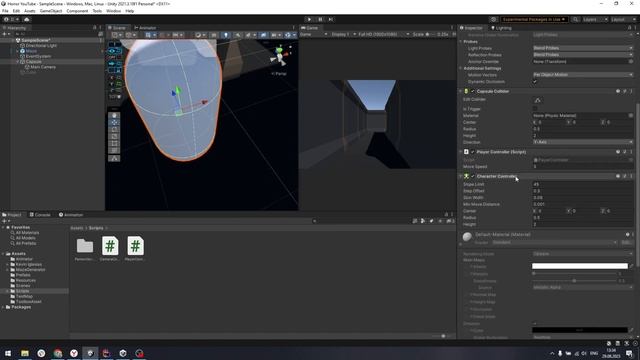Select the custom editor tools icon
The height and width of the screenshot is (360, 640).
coord(114,158)
